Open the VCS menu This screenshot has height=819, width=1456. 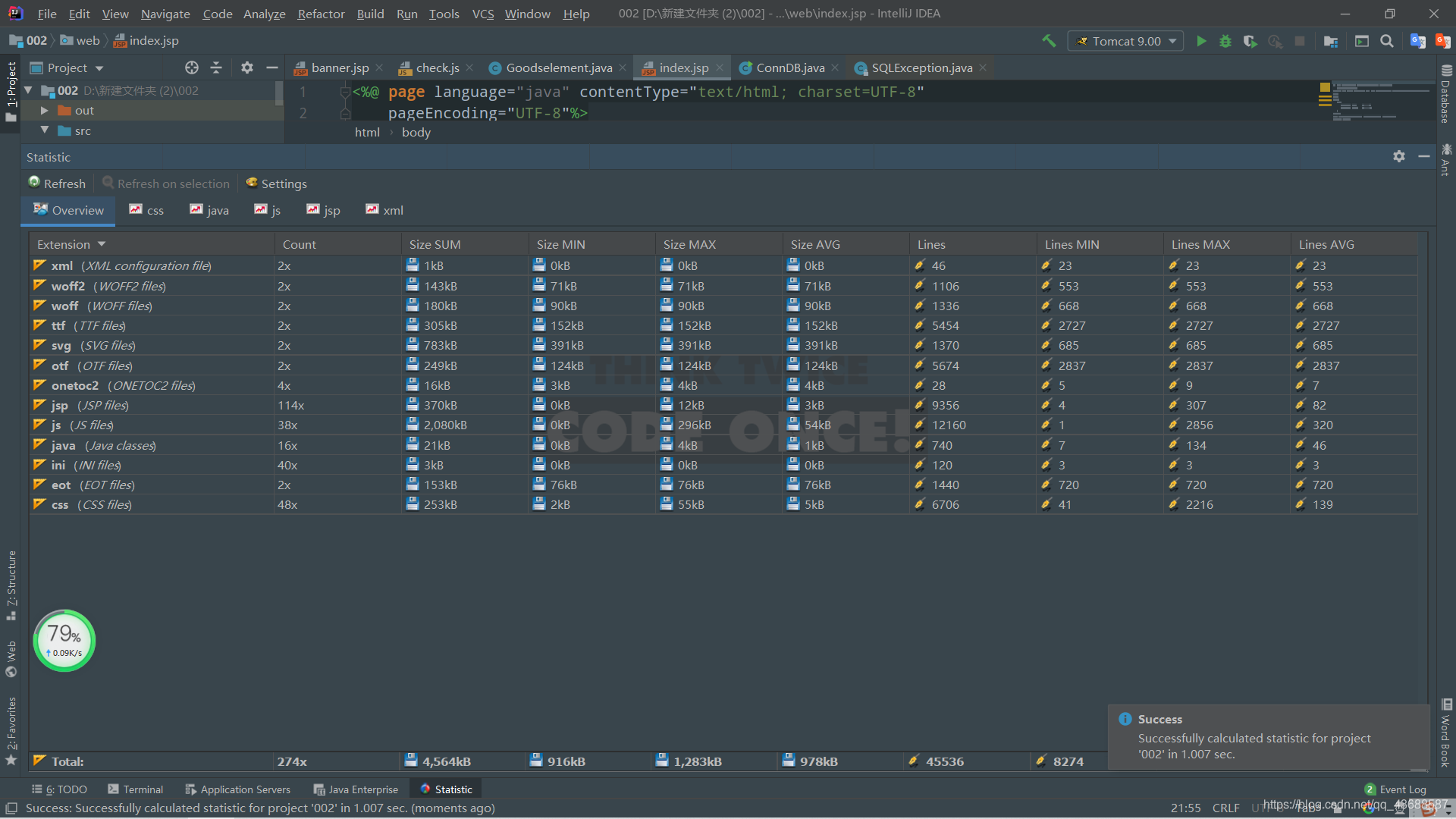tap(482, 14)
